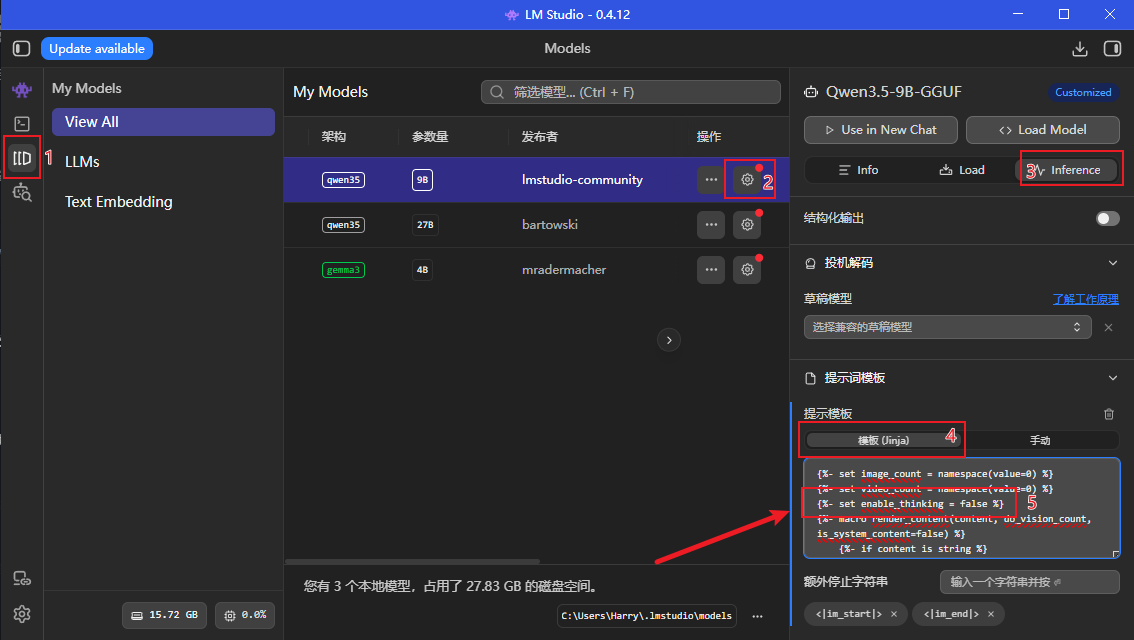This screenshot has height=640, width=1134.
Task: Click the 架构 column header
Action: [334, 137]
